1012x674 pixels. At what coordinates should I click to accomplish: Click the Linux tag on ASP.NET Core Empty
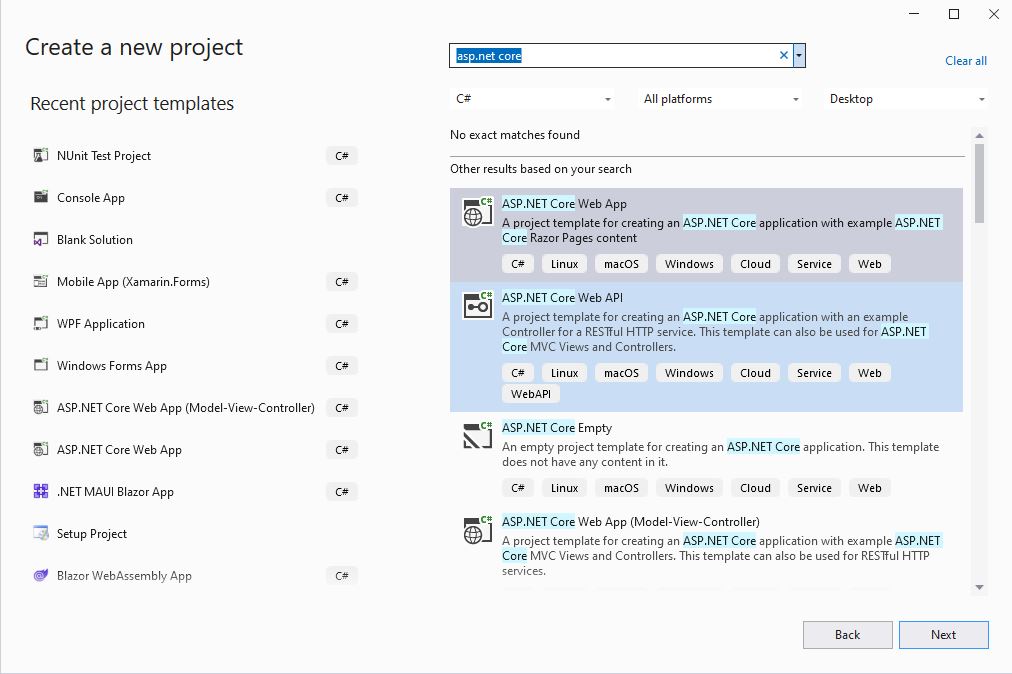pos(564,488)
